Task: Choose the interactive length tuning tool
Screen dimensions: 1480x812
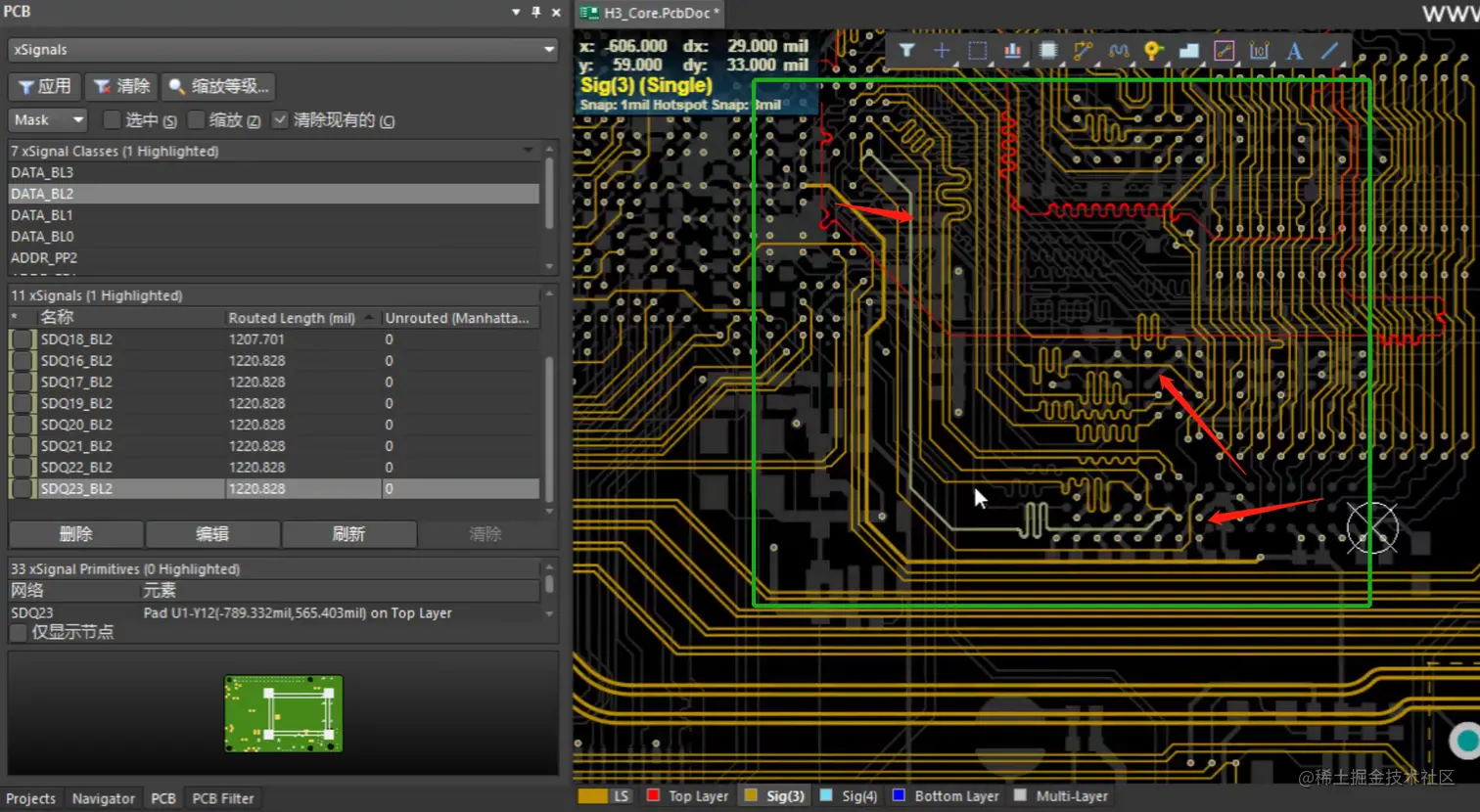Action: (1119, 51)
